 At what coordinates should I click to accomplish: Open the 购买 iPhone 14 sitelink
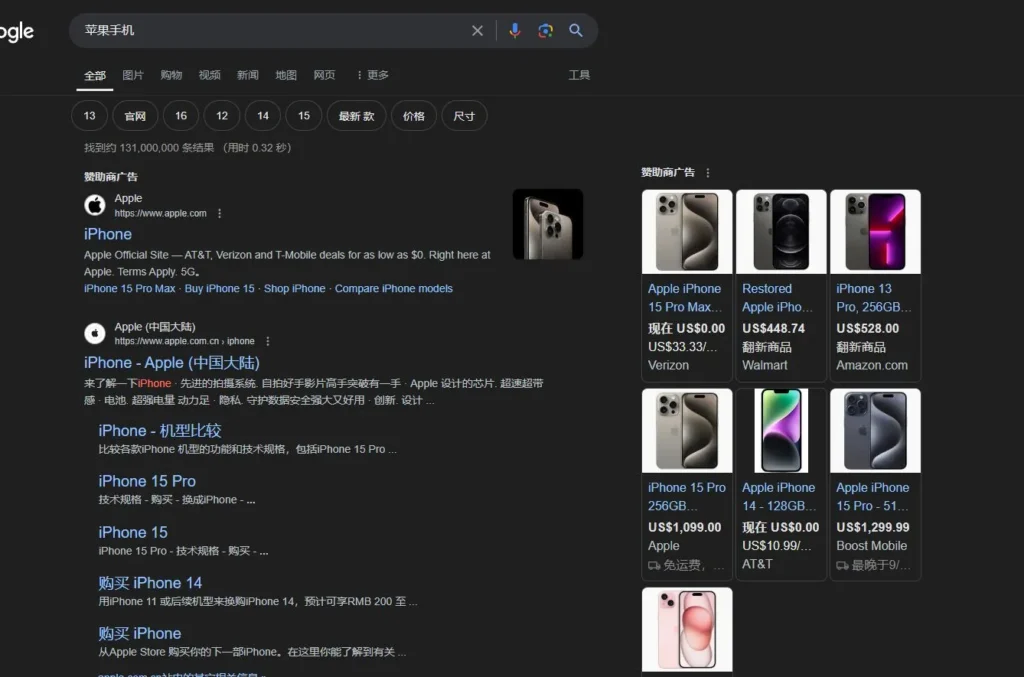point(150,583)
